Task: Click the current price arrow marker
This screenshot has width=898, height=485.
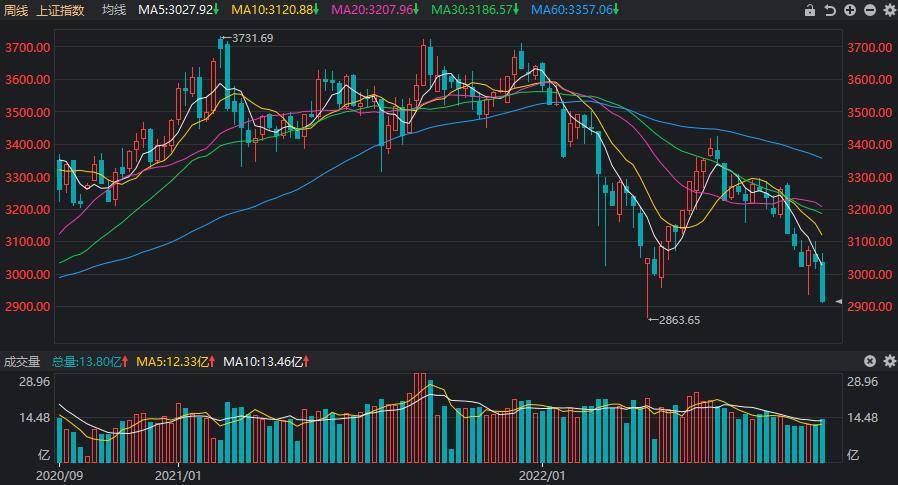Action: tap(839, 301)
